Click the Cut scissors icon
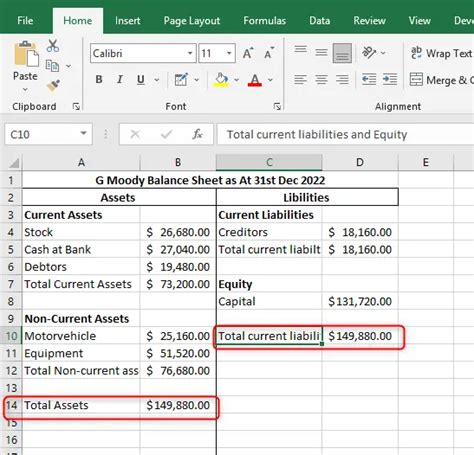 pyautogui.click(x=53, y=46)
